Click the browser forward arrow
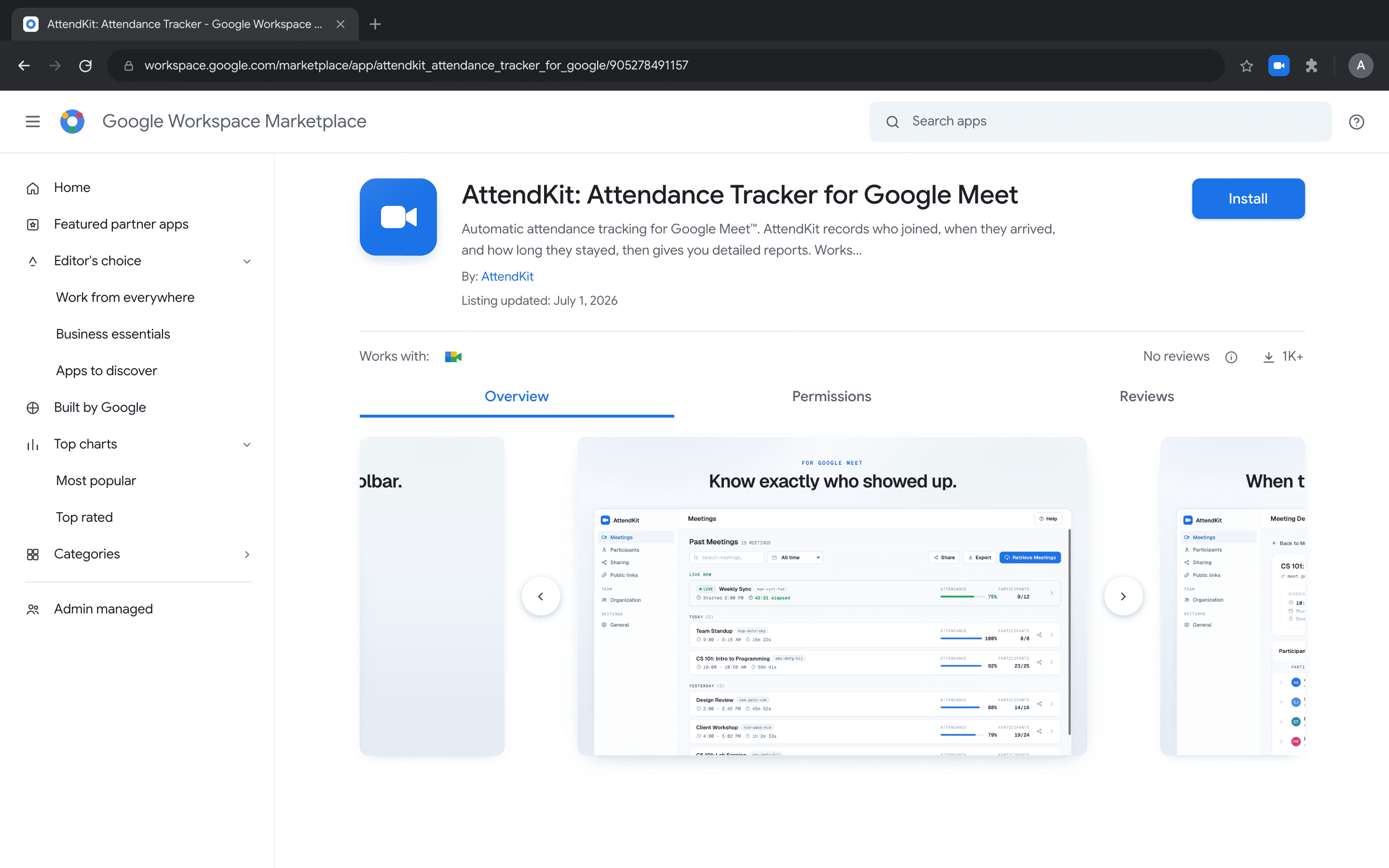The image size is (1389, 868). pos(54,66)
